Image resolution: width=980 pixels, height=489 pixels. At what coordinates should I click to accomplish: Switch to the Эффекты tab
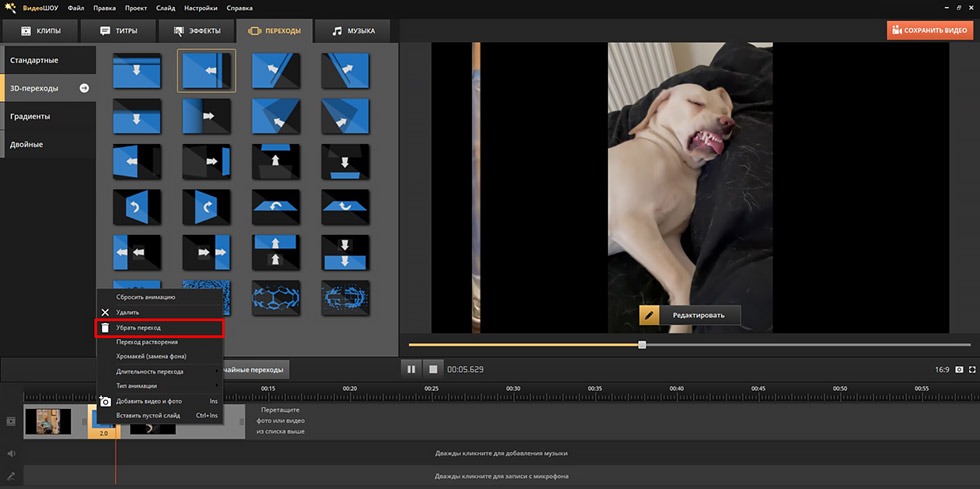tap(196, 31)
